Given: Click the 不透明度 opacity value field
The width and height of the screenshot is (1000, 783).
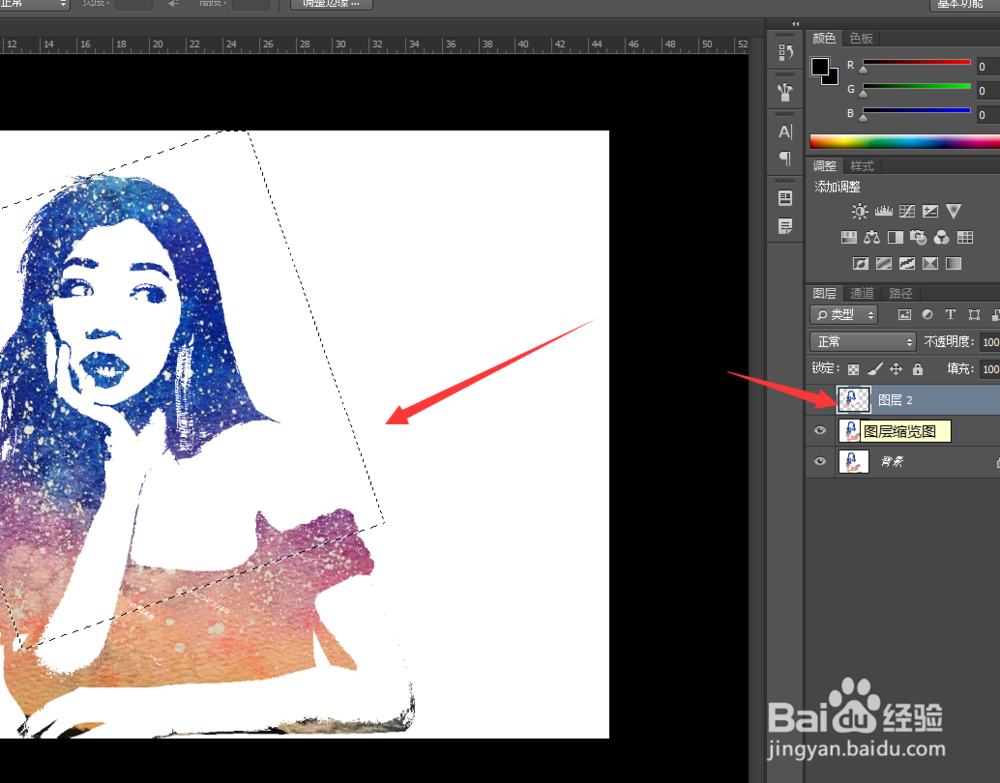Looking at the screenshot, I should click(990, 342).
